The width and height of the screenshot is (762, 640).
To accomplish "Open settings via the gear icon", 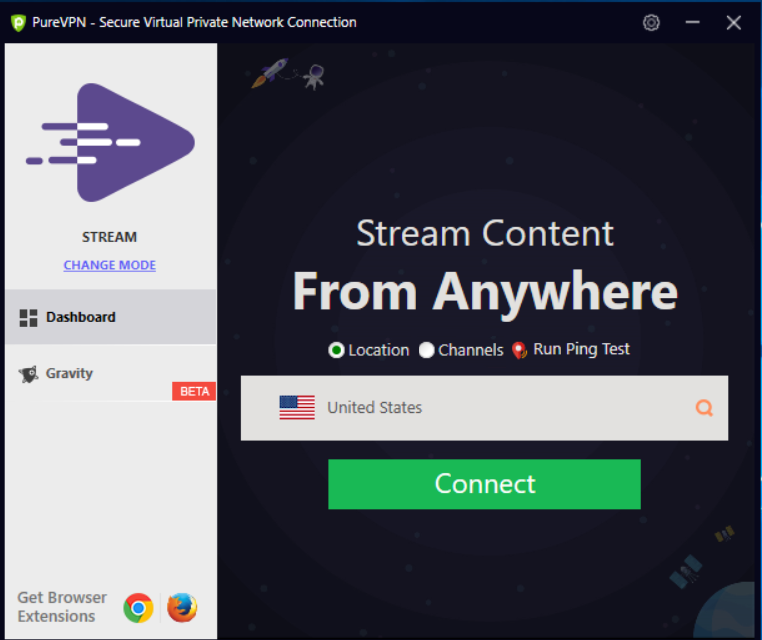I will click(651, 22).
